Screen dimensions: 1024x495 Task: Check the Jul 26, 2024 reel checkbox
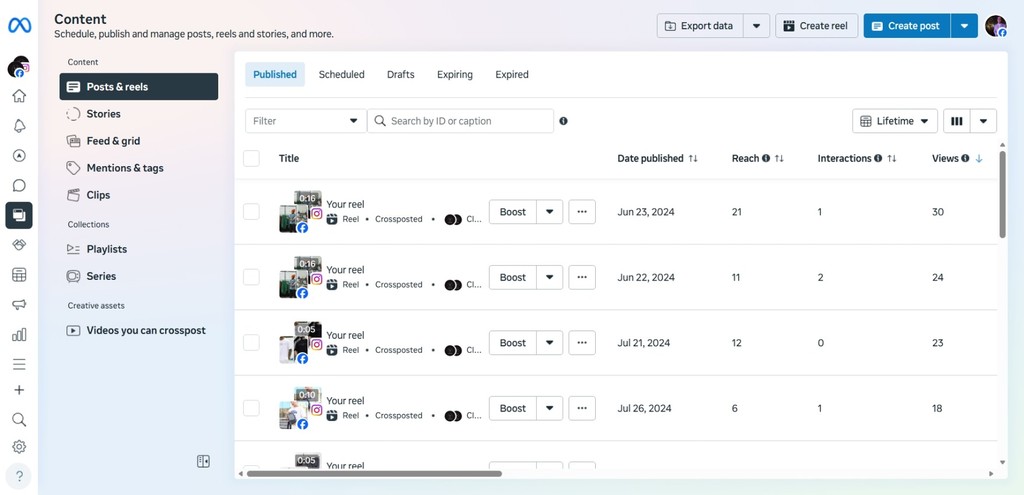pos(251,408)
